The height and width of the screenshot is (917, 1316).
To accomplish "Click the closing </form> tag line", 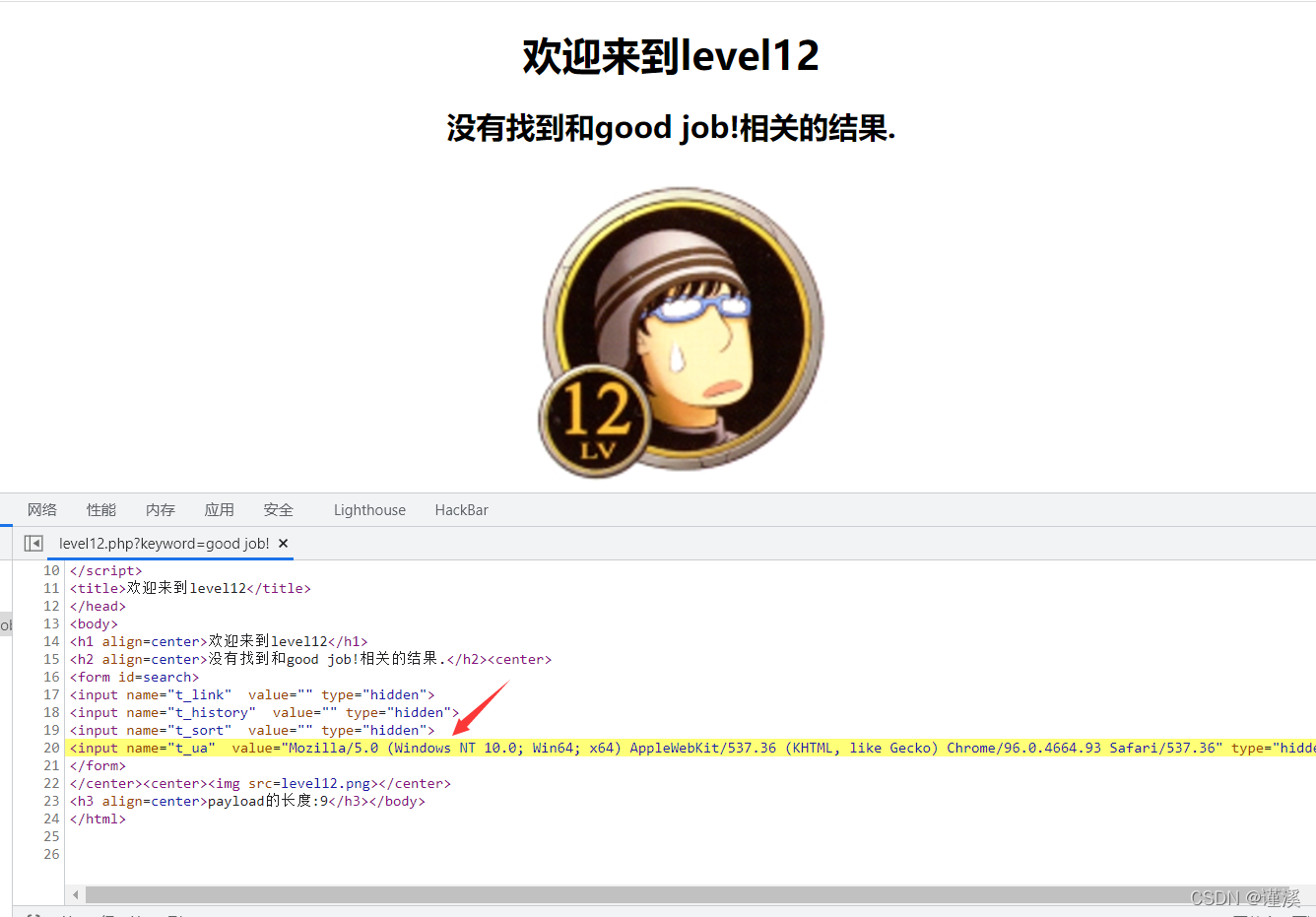I will tap(98, 765).
